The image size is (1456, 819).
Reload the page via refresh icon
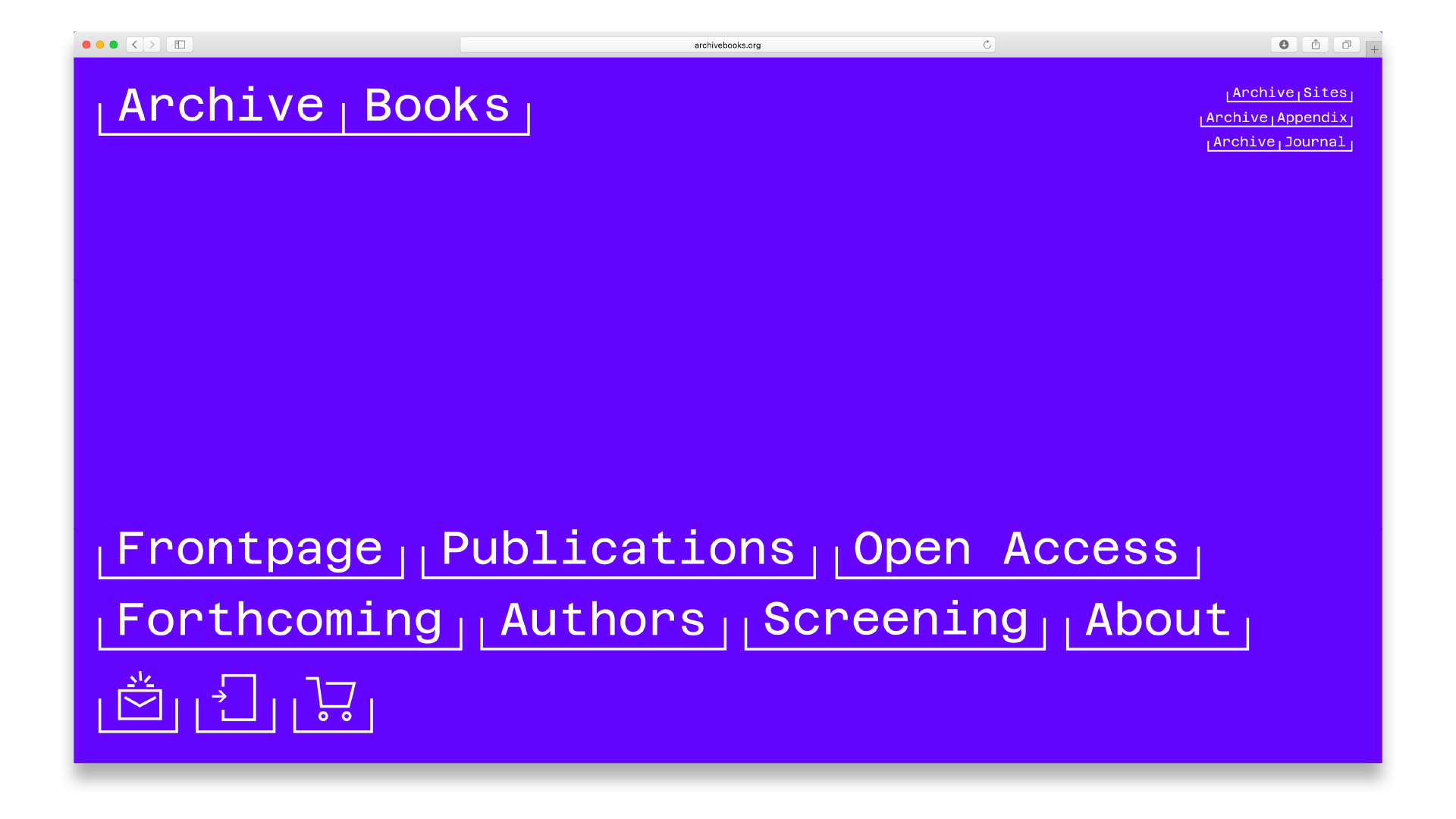(x=987, y=45)
